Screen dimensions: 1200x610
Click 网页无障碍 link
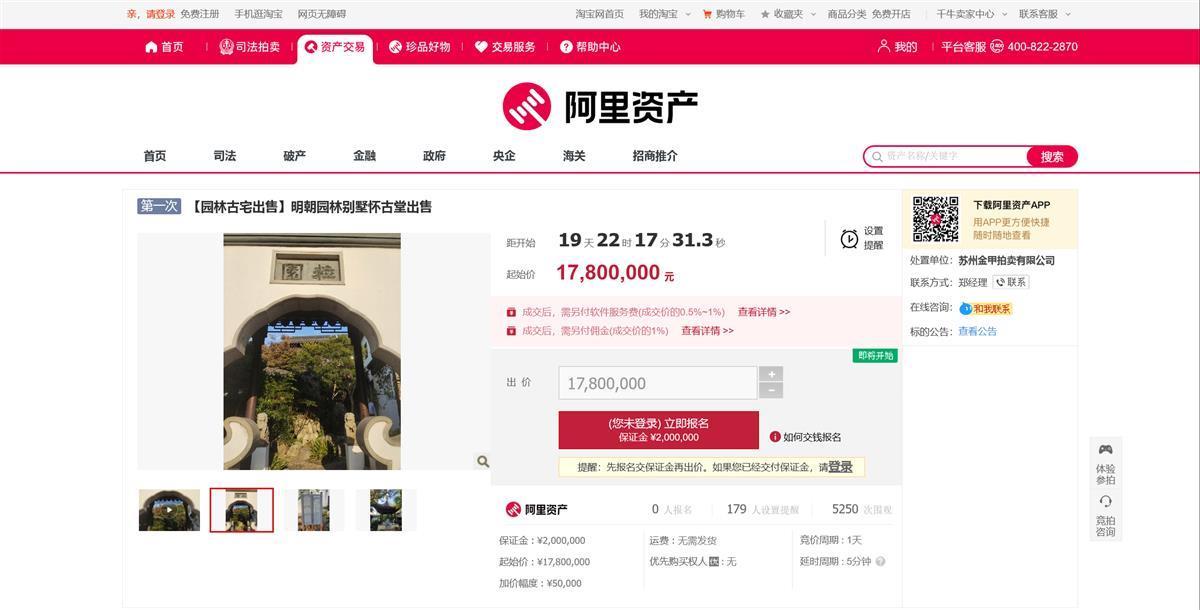(x=322, y=14)
